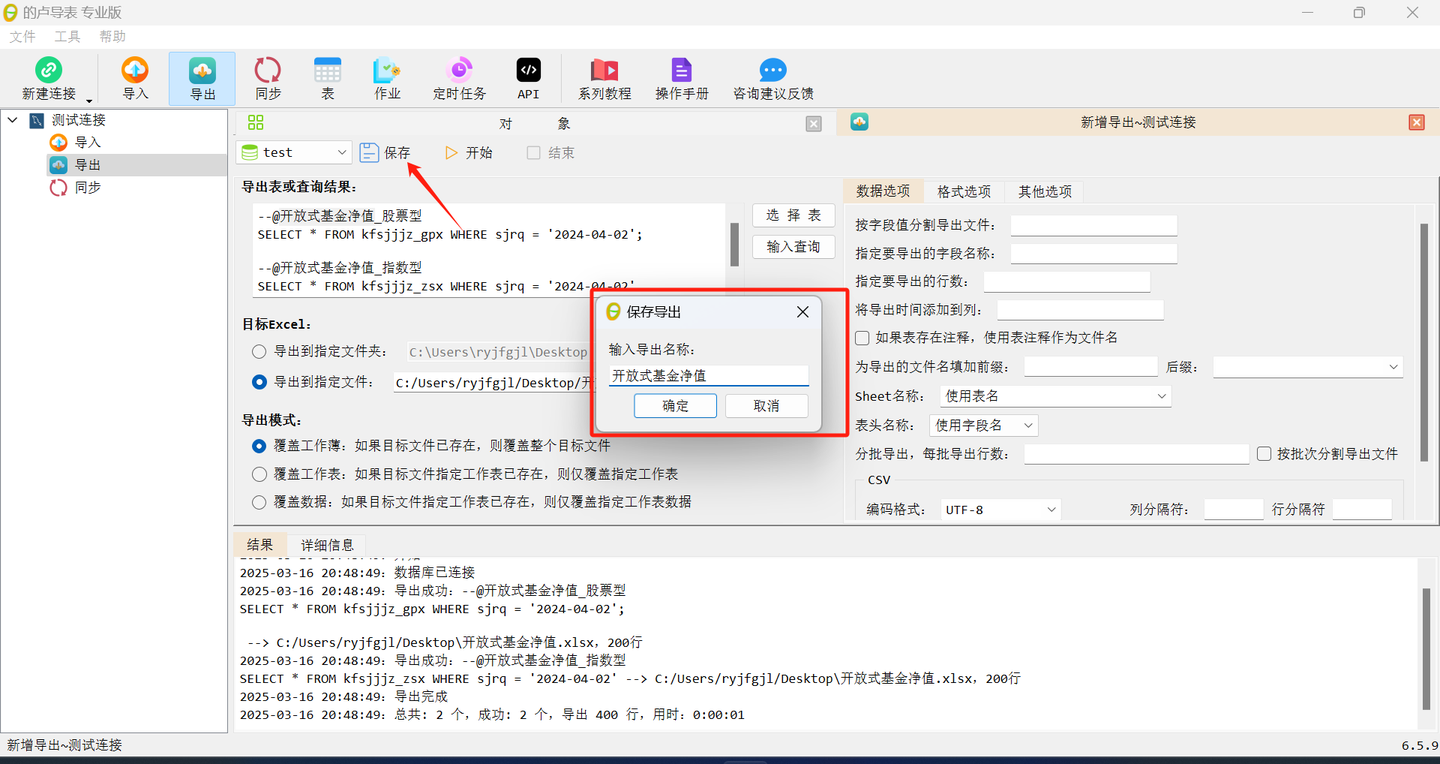1440x764 pixels.
Task: Open the 文件 menu
Action: point(22,36)
